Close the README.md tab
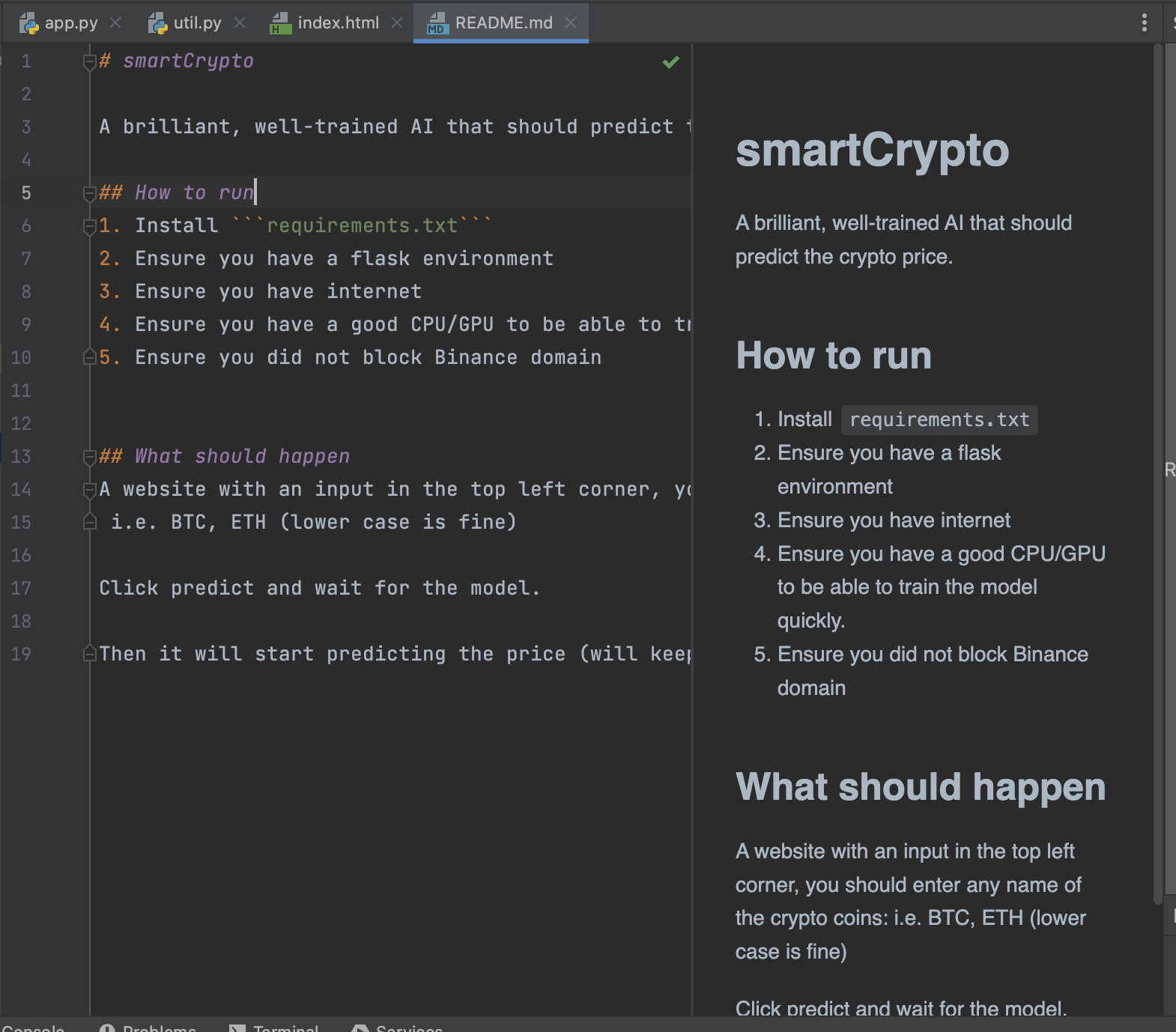This screenshot has width=1176, height=1032. point(571,22)
